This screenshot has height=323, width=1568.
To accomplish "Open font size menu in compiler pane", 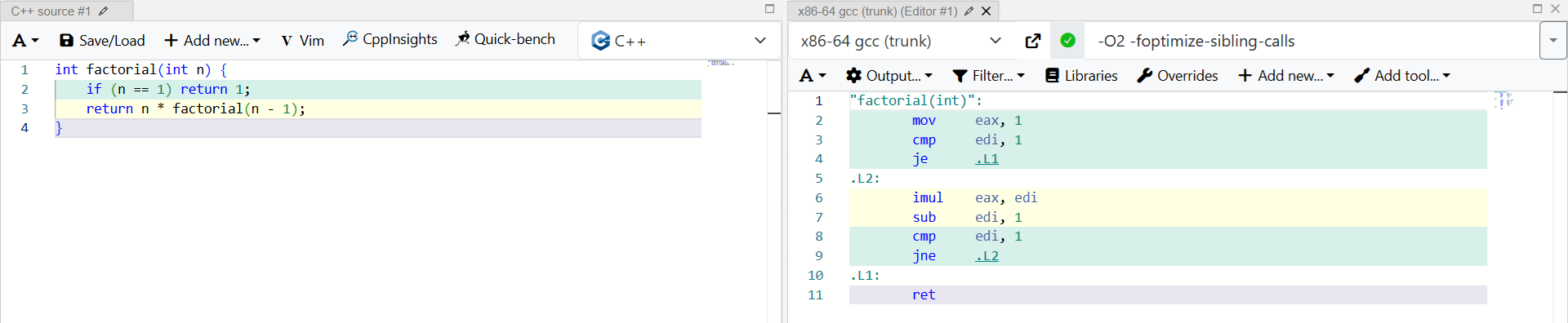I will coord(813,76).
